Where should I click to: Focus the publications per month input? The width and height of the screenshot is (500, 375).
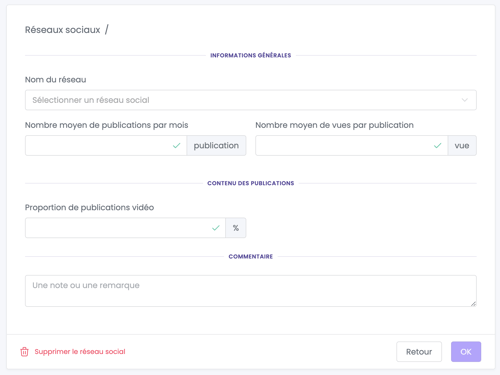point(106,146)
